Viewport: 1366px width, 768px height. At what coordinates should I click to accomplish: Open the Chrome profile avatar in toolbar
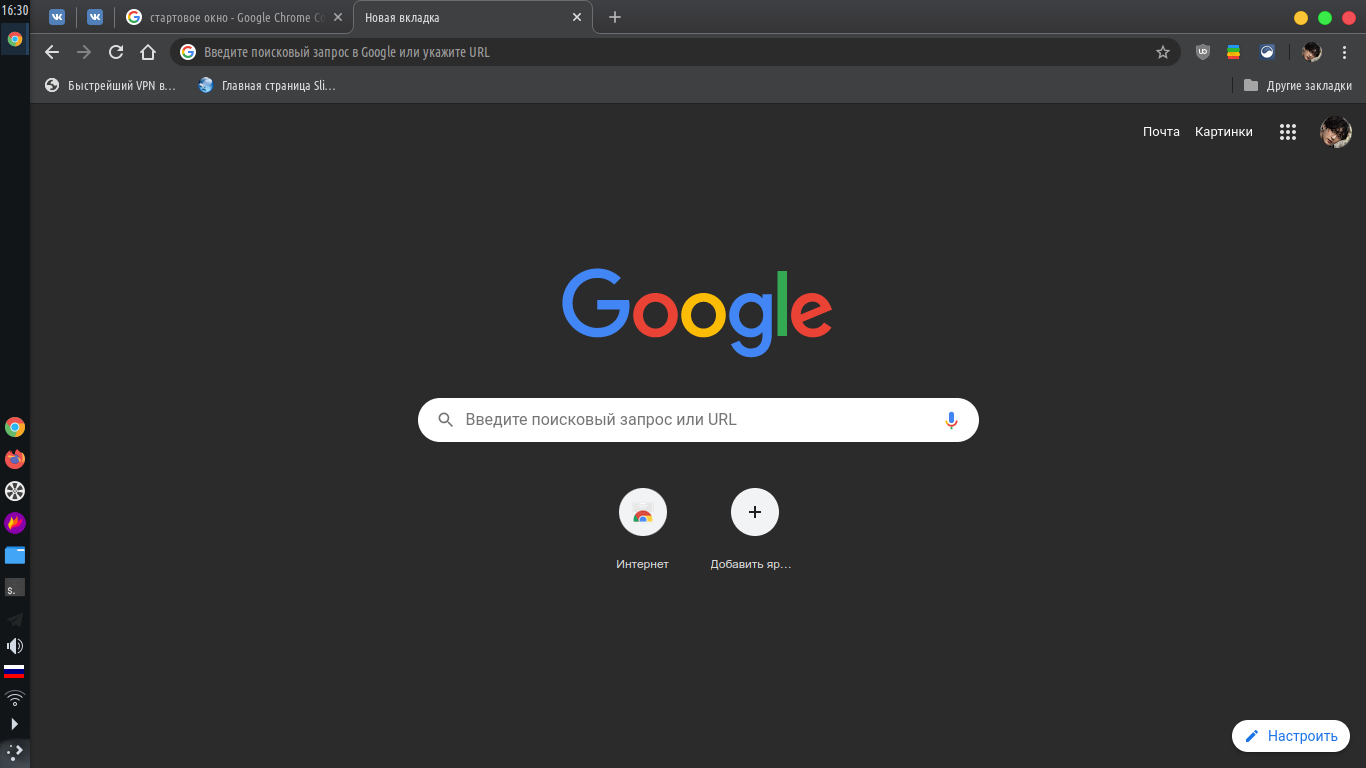[x=1312, y=52]
